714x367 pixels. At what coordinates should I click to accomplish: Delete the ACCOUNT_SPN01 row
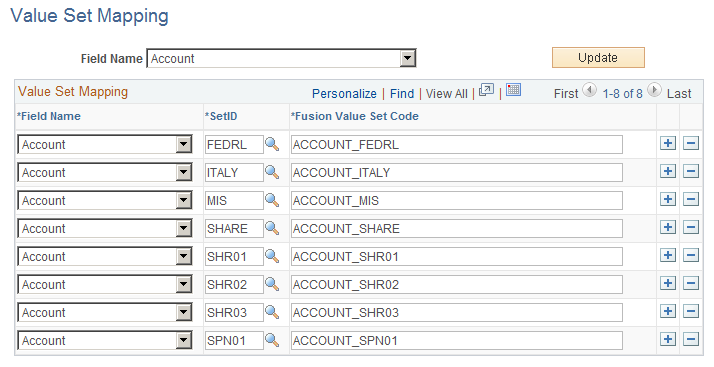click(691, 339)
